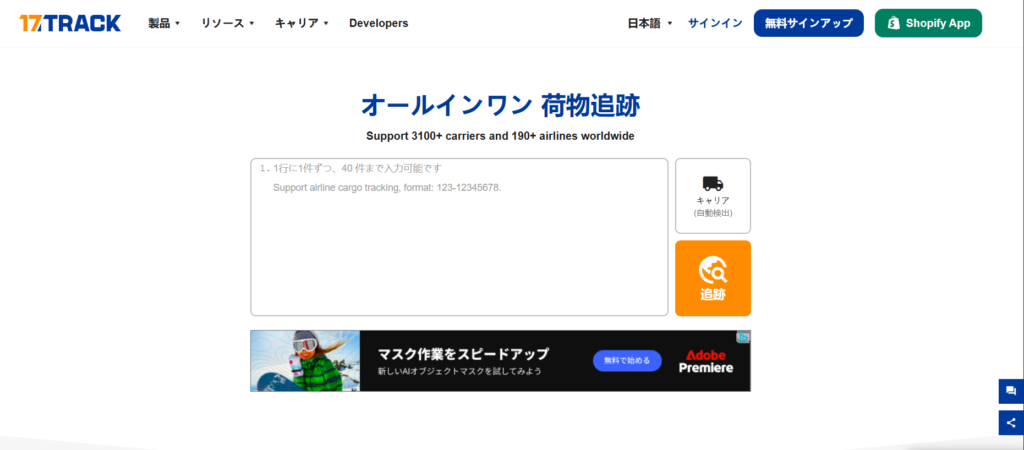Screen dimensions: 1024x450
Task: Click the 無料で始める button in the ad
Action: pos(627,360)
